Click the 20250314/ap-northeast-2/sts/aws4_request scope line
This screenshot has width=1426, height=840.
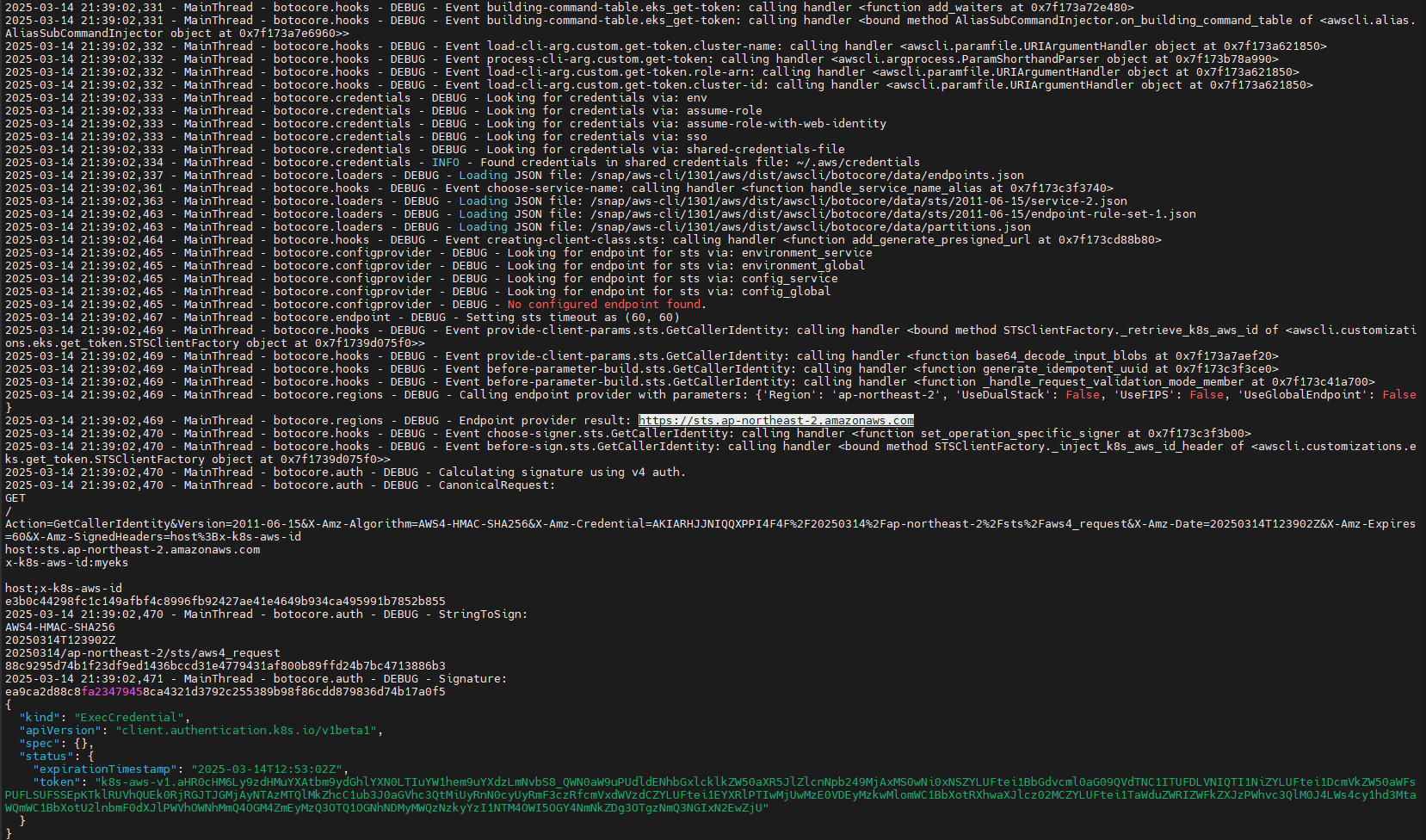point(143,652)
